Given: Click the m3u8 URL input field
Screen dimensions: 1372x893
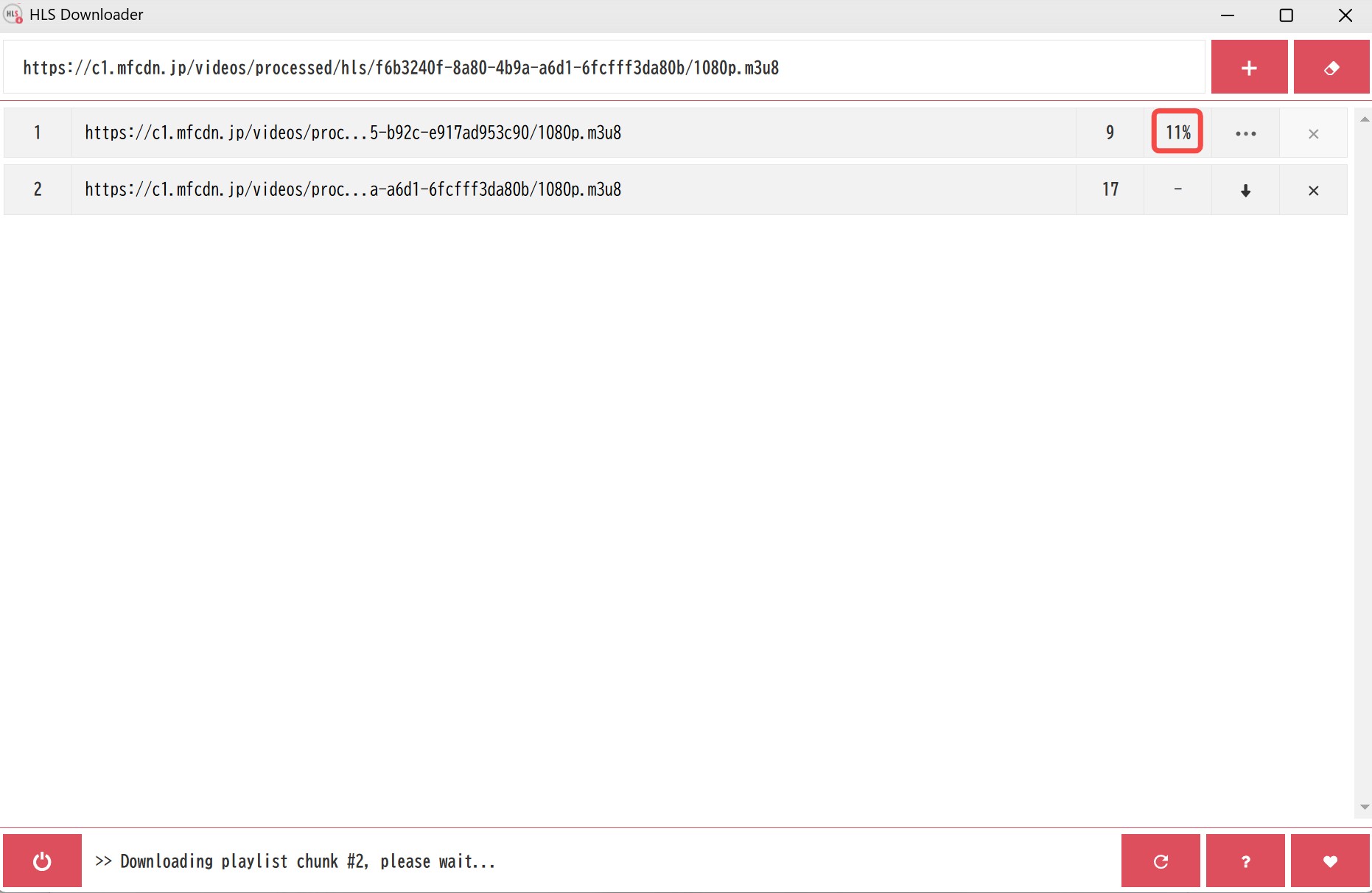Looking at the screenshot, I should pyautogui.click(x=603, y=68).
